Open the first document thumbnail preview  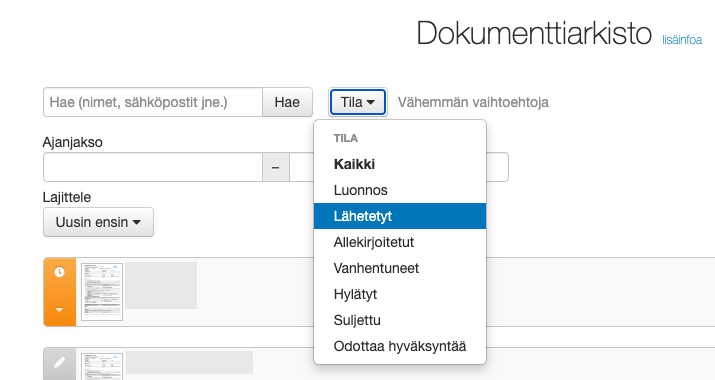pyautogui.click(x=102, y=292)
